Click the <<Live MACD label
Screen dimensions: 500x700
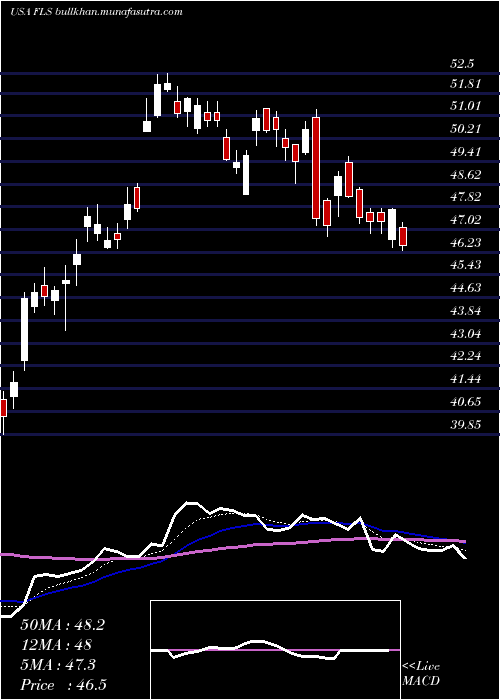(421, 674)
